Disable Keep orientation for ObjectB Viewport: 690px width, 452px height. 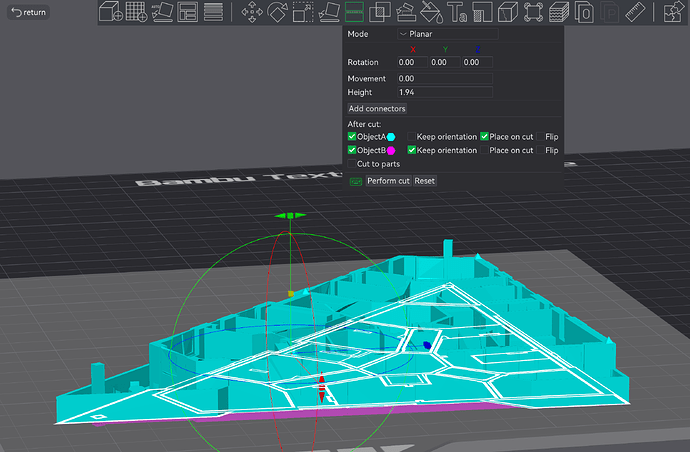[411, 150]
